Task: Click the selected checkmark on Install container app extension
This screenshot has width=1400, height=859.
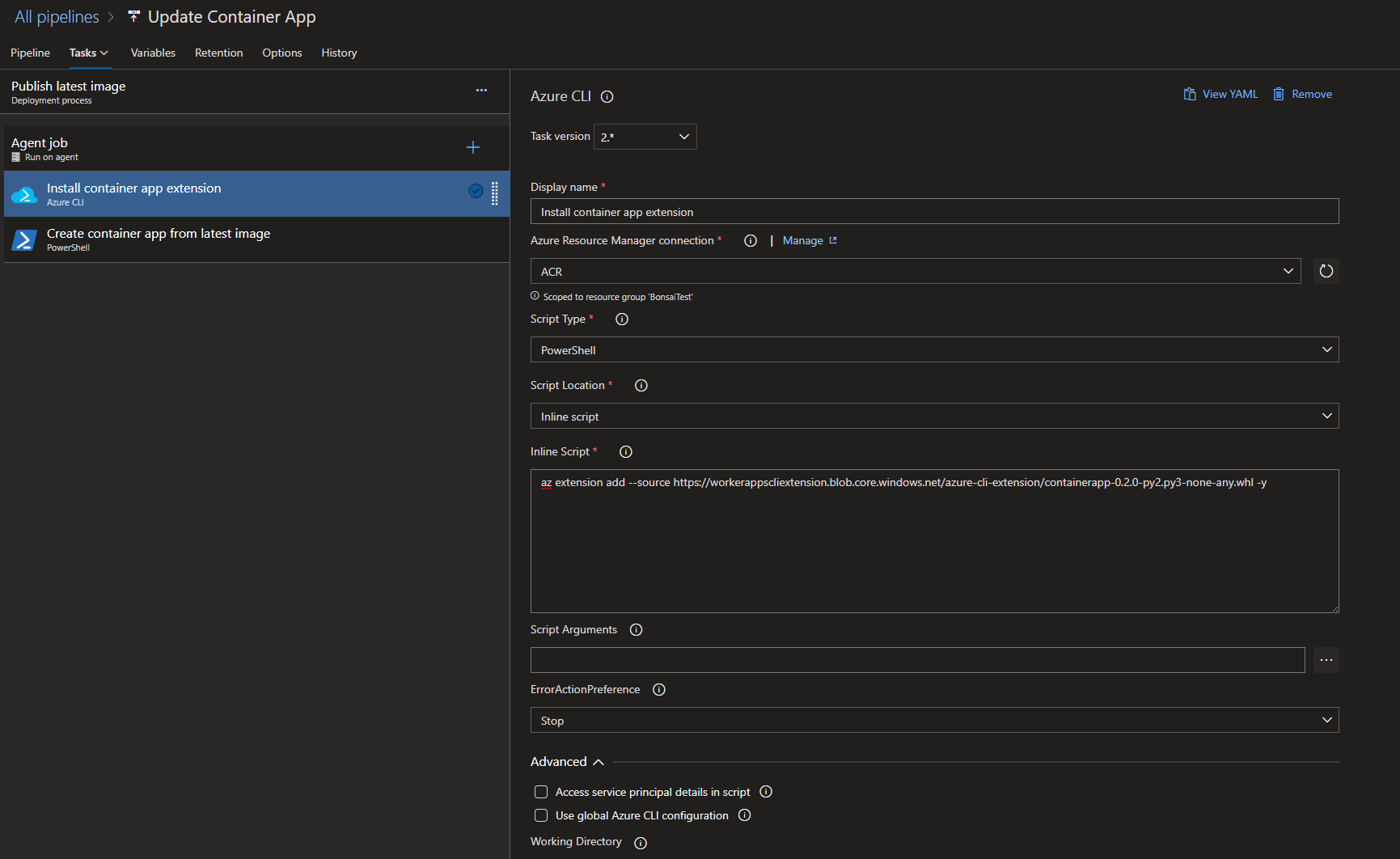Action: (x=476, y=191)
